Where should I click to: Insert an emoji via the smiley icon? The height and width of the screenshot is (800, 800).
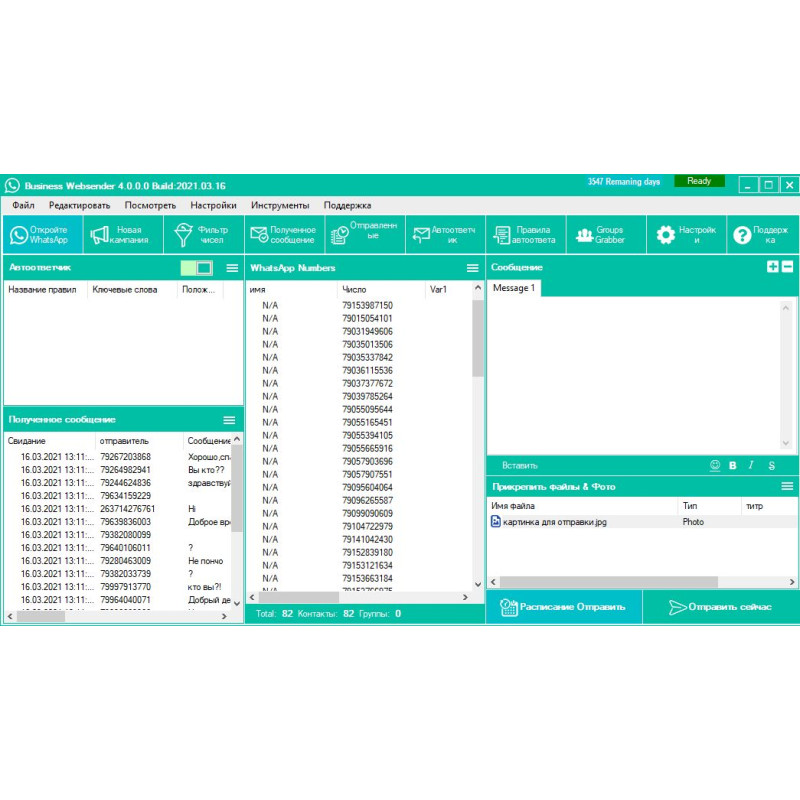click(715, 465)
